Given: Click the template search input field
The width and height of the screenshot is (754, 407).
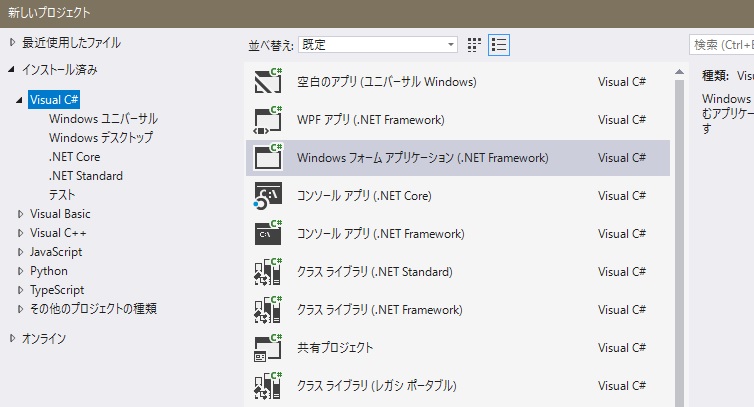Looking at the screenshot, I should tap(722, 45).
